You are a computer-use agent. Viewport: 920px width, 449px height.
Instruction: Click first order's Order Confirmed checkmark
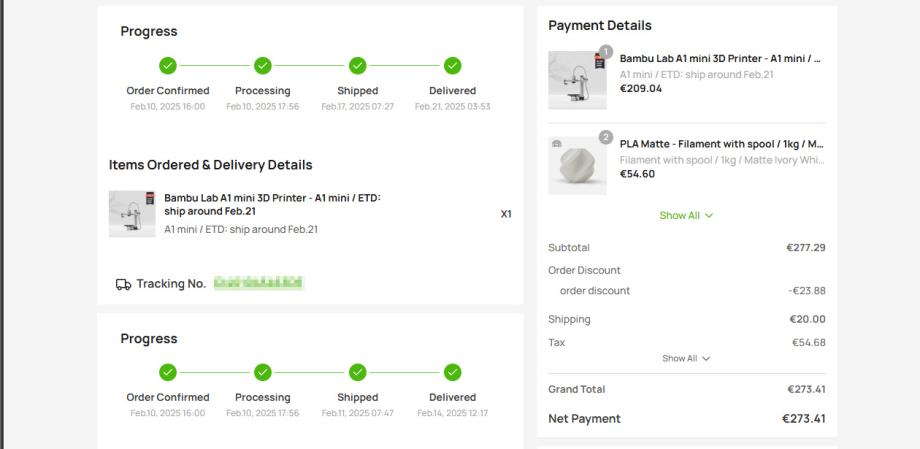point(168,66)
